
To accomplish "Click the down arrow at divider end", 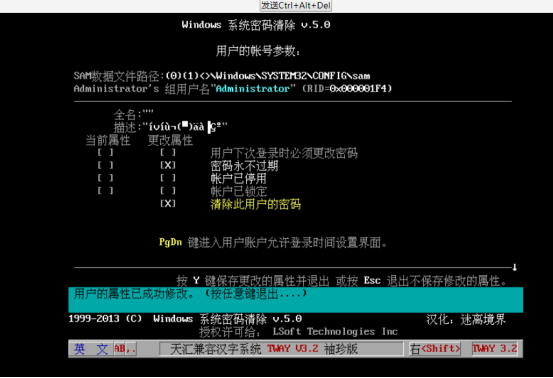I will point(515,267).
